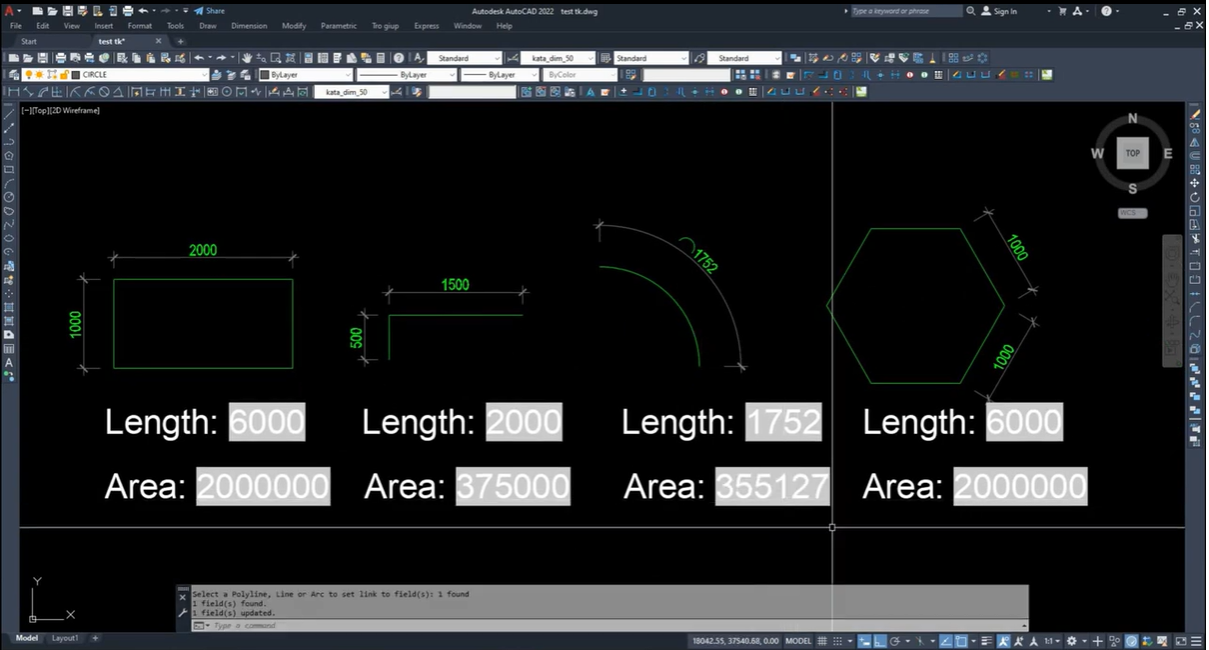Toggle grid display in status bar
Viewport: 1209px width, 650px height.
click(x=824, y=641)
